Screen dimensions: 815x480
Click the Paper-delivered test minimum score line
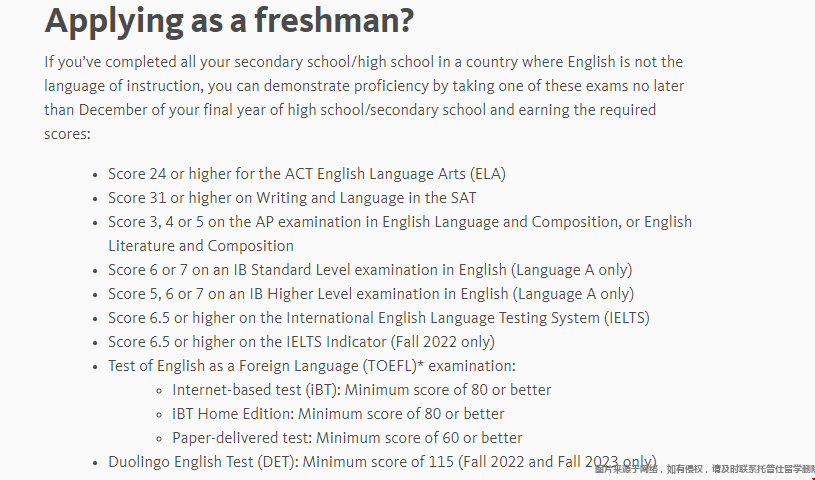(x=347, y=437)
